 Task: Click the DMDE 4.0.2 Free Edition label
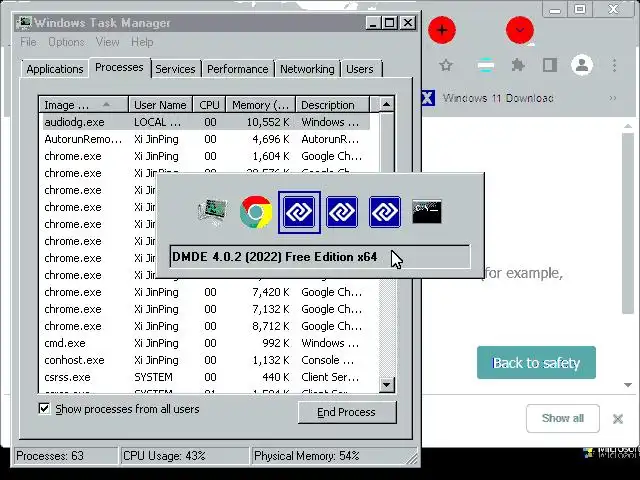[275, 257]
